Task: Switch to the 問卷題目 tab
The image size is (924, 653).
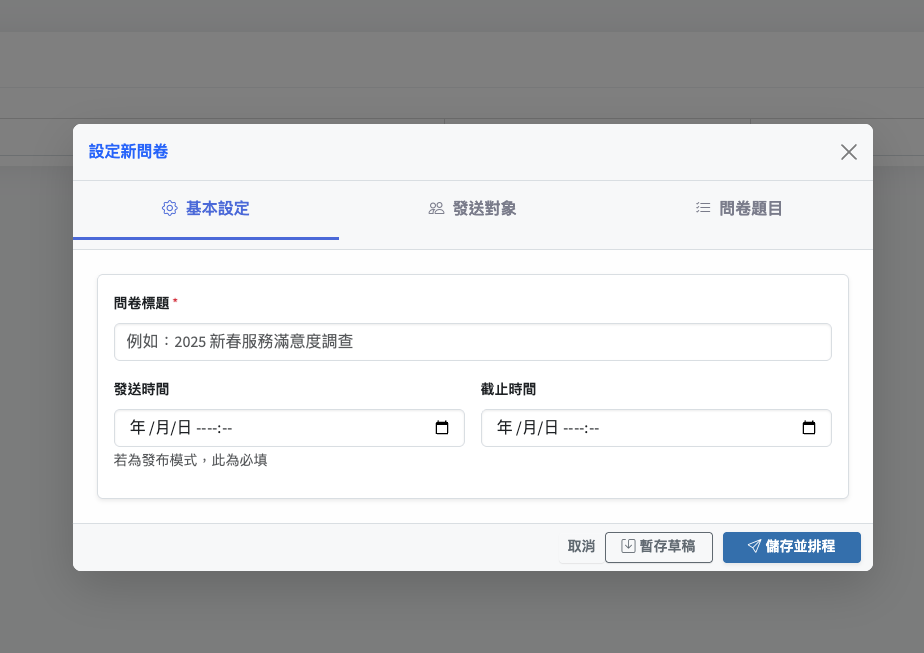Action: [x=739, y=209]
